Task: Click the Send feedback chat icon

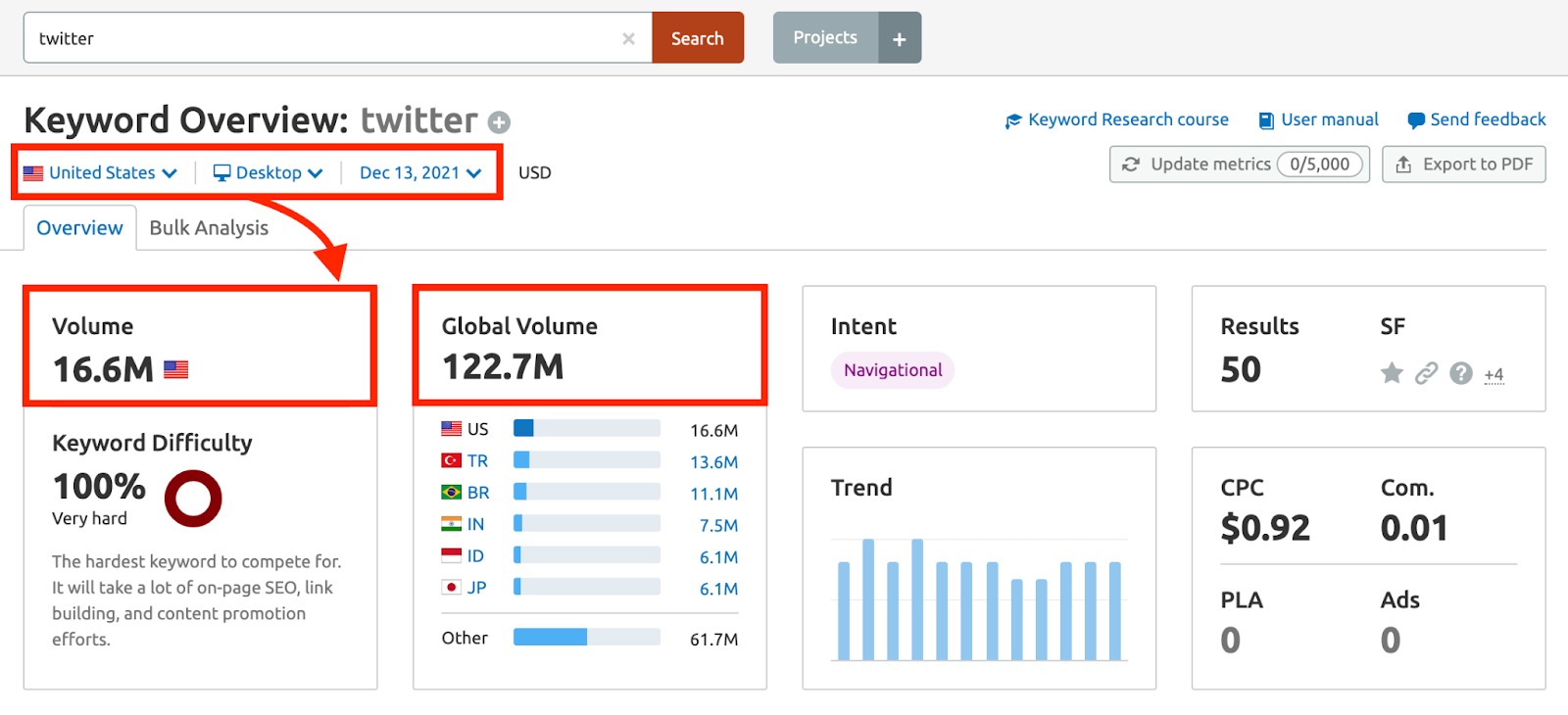Action: (1416, 120)
